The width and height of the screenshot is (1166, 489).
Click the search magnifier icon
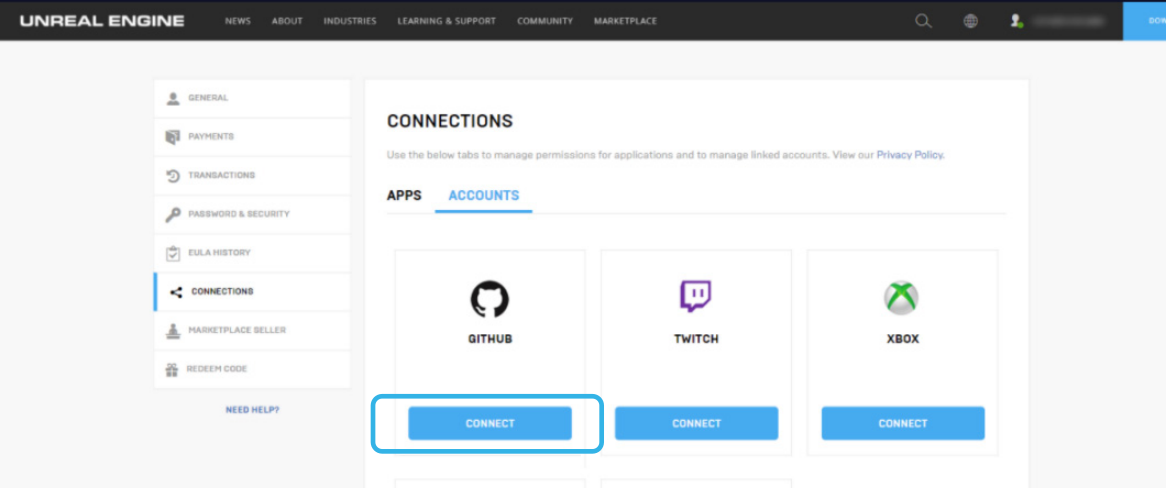click(923, 21)
